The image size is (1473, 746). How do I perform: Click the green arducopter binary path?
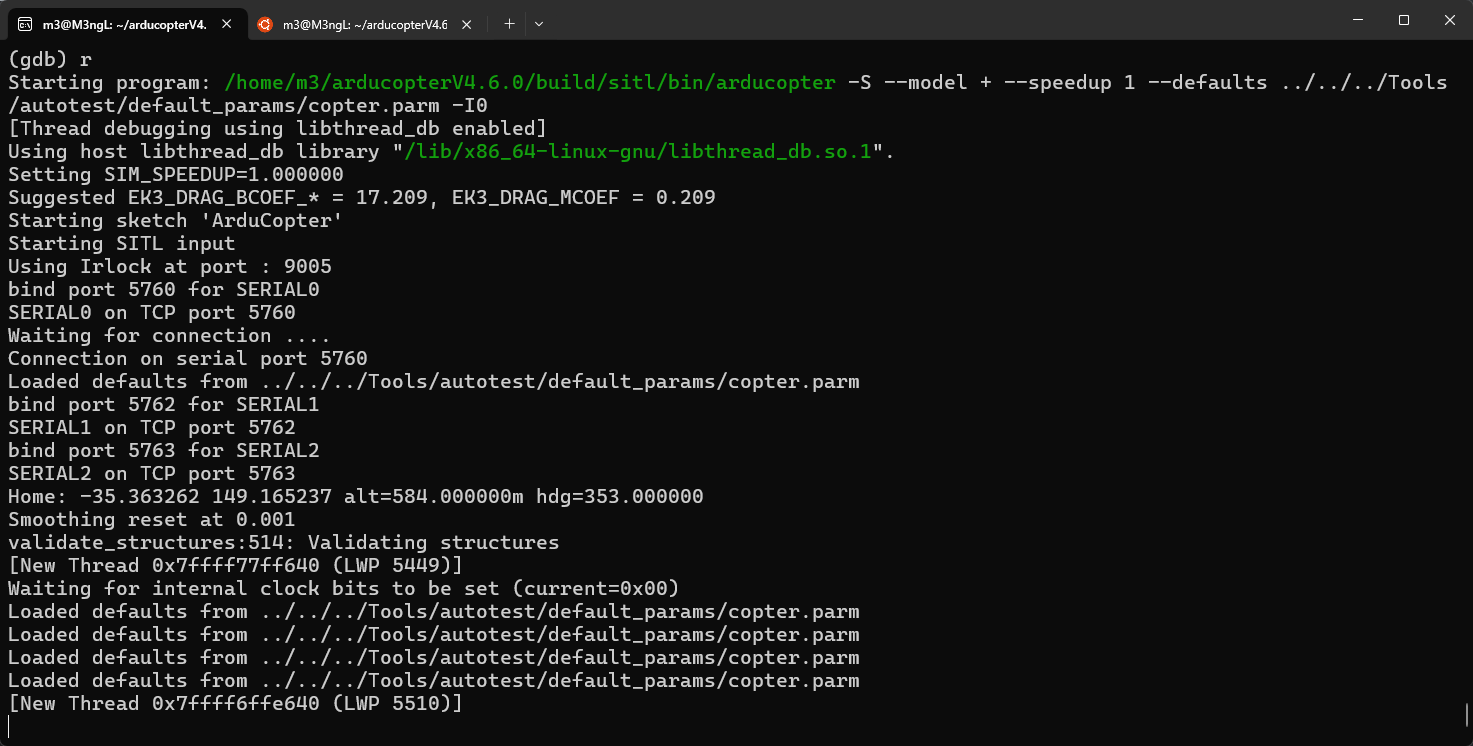pyautogui.click(x=530, y=83)
